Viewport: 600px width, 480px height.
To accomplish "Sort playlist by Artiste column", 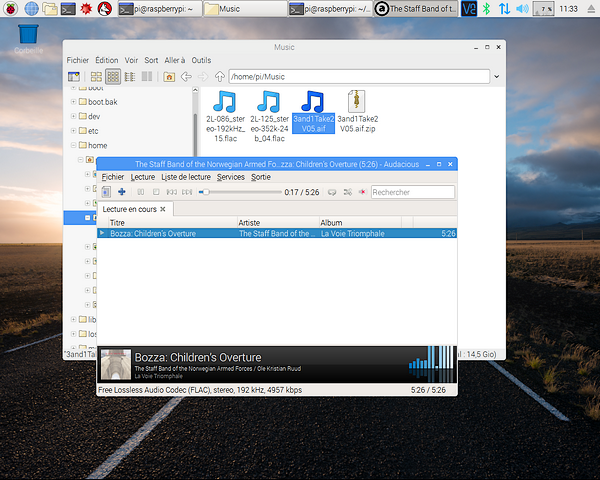I will pos(278,223).
